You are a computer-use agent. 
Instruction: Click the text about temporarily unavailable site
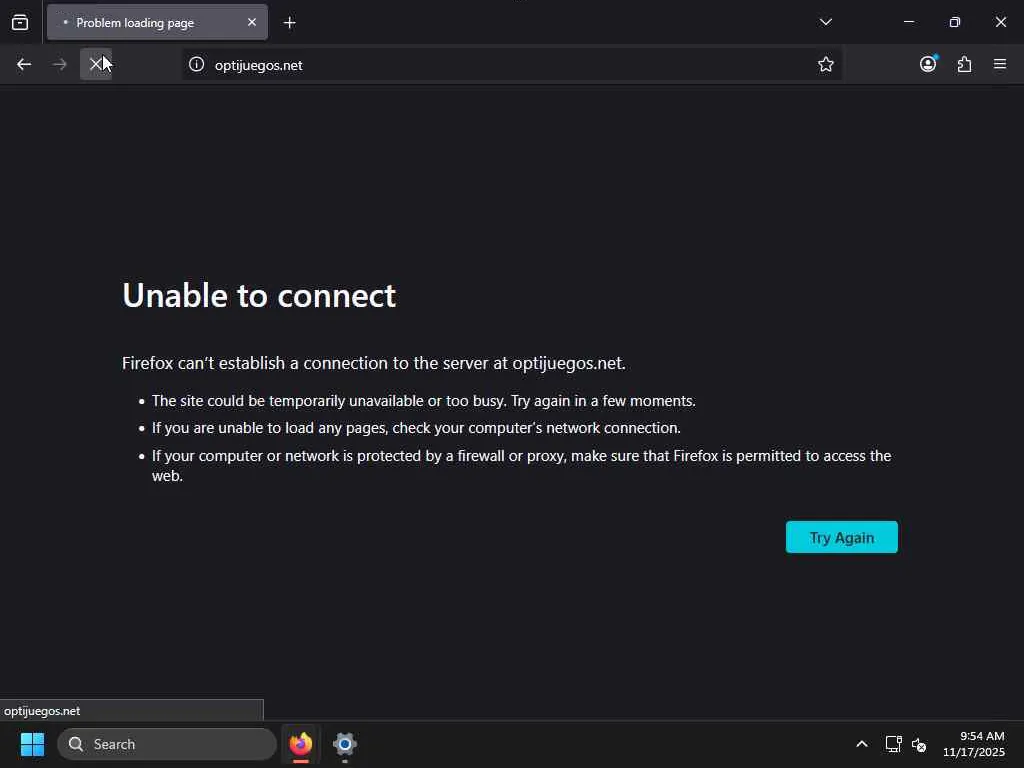click(x=423, y=401)
